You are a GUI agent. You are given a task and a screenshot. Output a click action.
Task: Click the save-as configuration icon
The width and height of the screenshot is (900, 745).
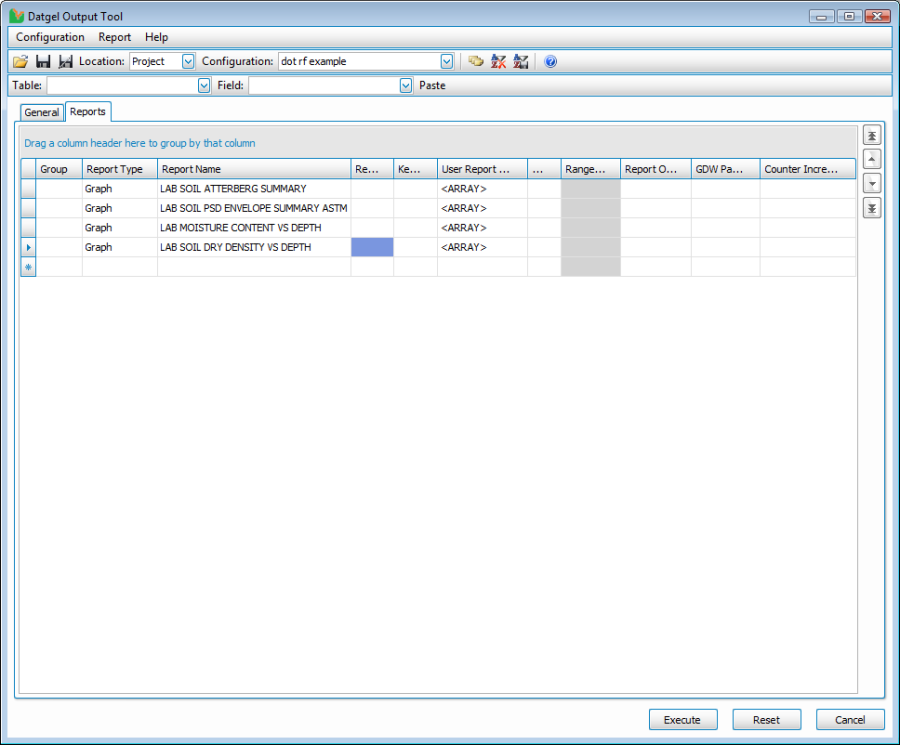(65, 62)
